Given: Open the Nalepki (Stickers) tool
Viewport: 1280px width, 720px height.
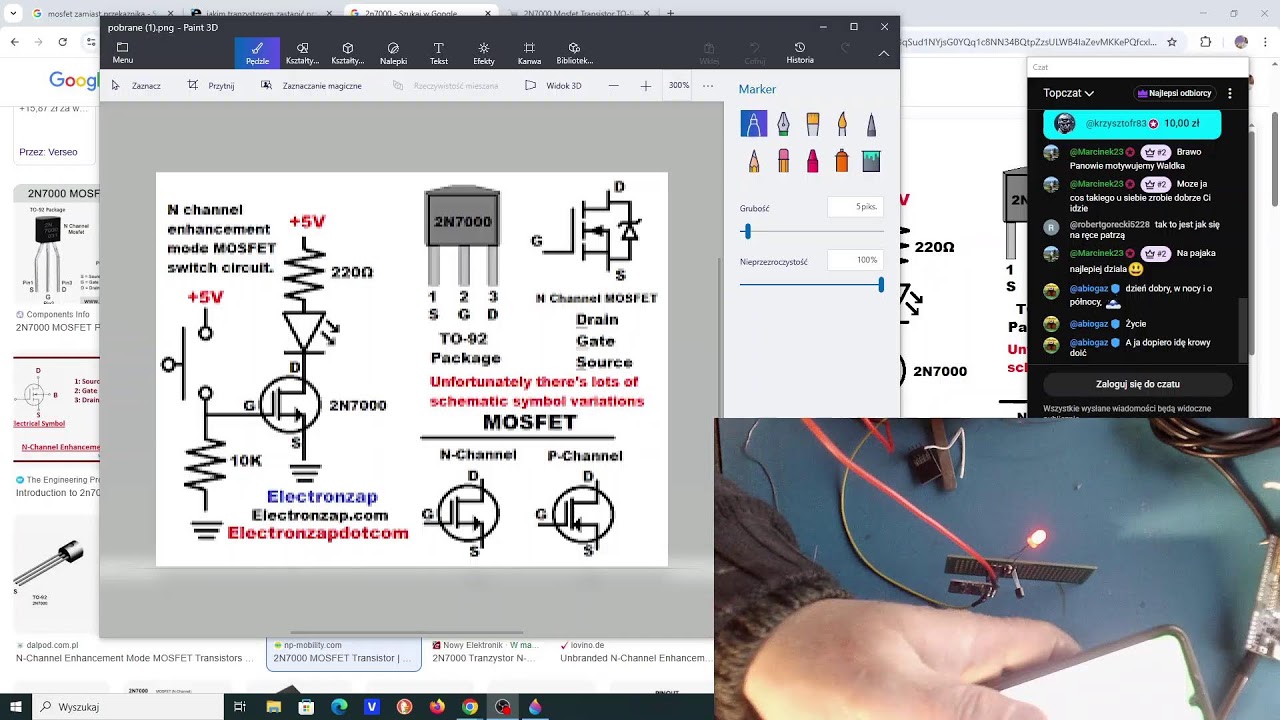Looking at the screenshot, I should click(x=393, y=53).
